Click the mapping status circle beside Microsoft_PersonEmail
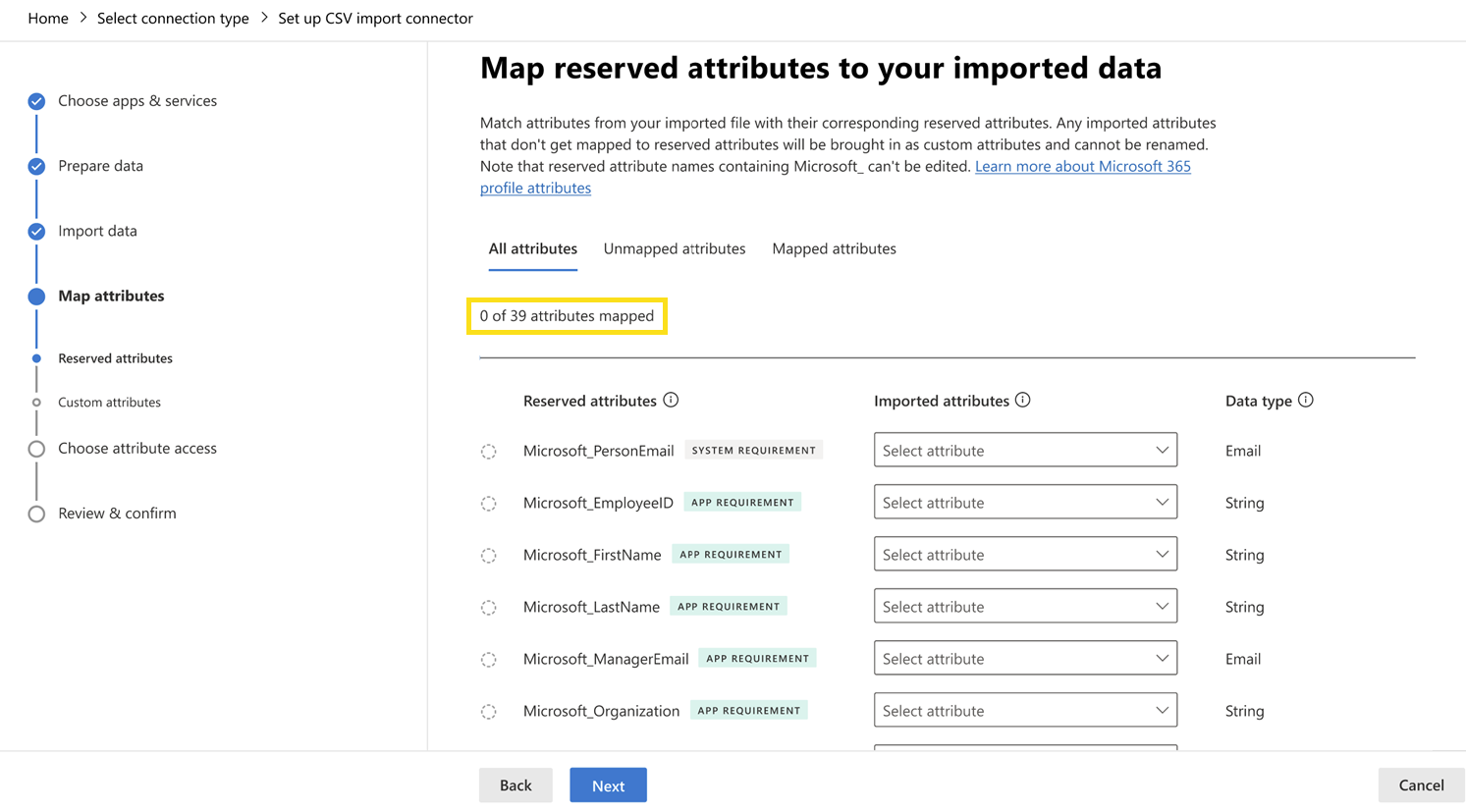This screenshot has height=812, width=1466. pos(489,451)
